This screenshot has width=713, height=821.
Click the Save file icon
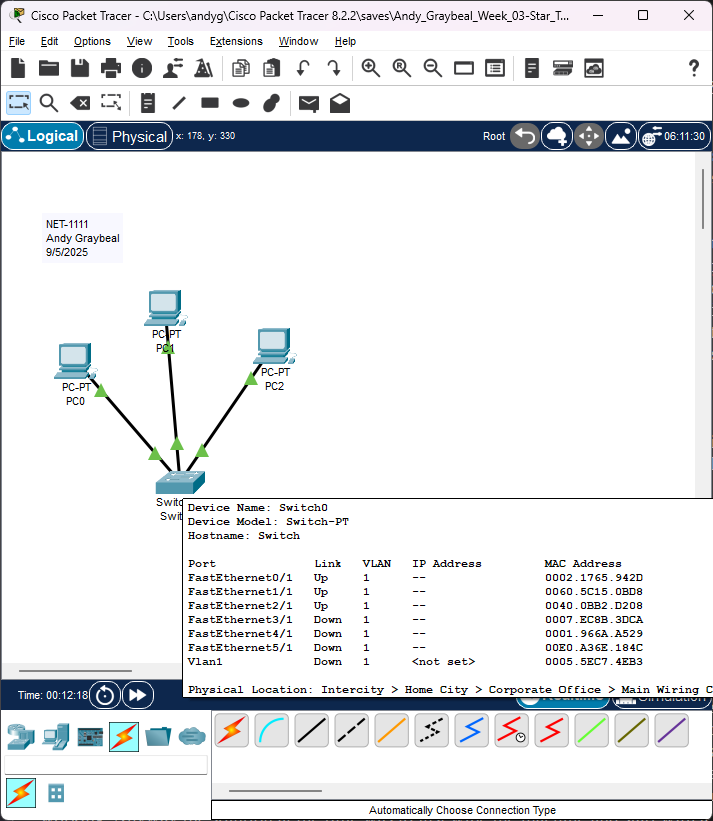point(80,68)
